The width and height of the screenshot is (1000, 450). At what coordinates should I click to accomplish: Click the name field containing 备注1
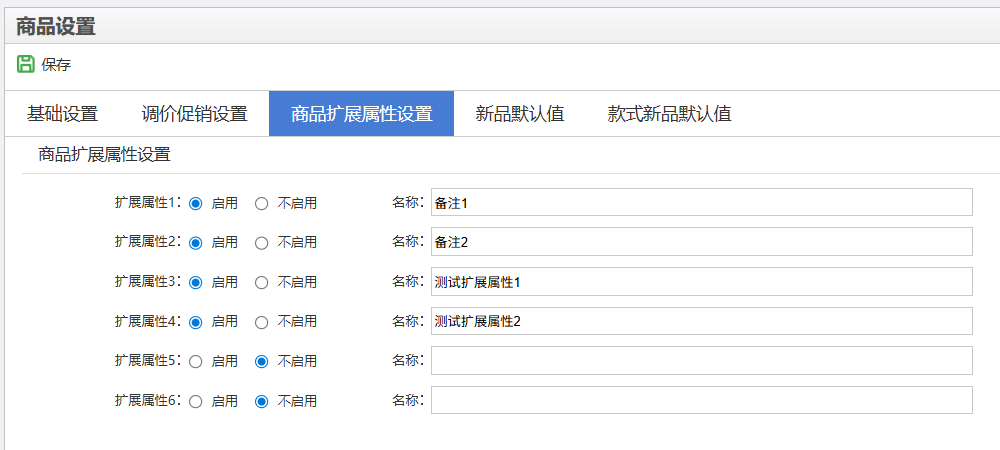[x=701, y=202]
